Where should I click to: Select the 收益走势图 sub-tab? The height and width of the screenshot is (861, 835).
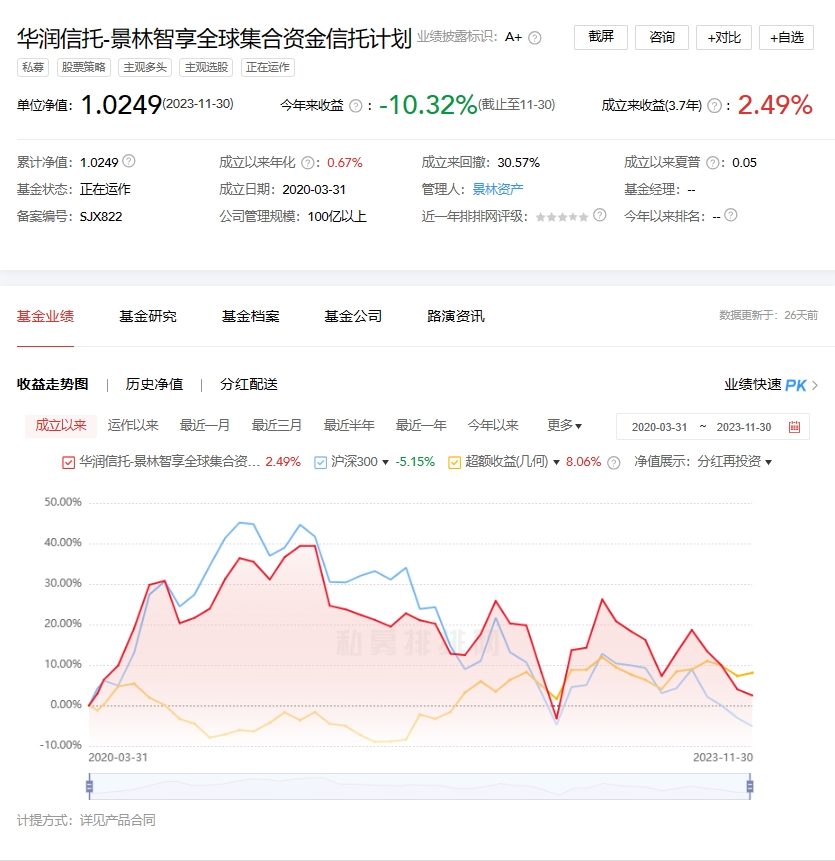point(52,384)
